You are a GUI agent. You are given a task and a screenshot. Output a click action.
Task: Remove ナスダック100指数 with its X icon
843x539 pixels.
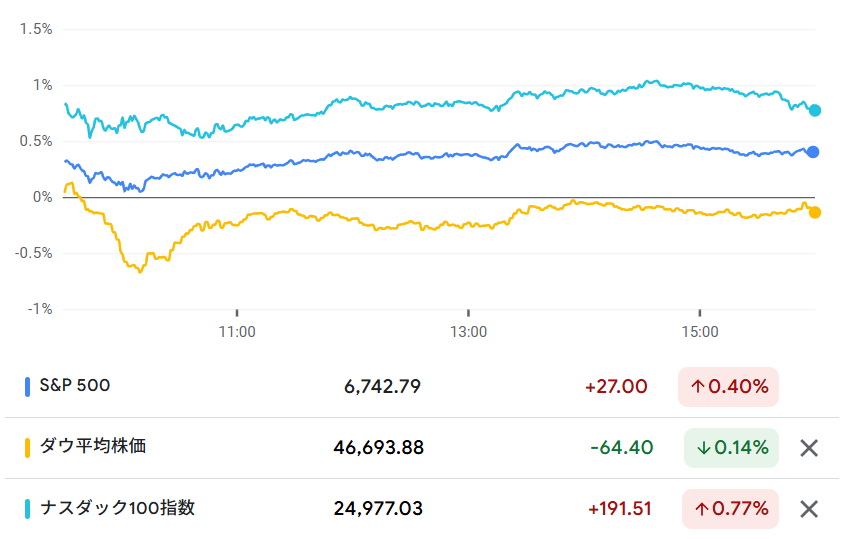click(x=809, y=509)
